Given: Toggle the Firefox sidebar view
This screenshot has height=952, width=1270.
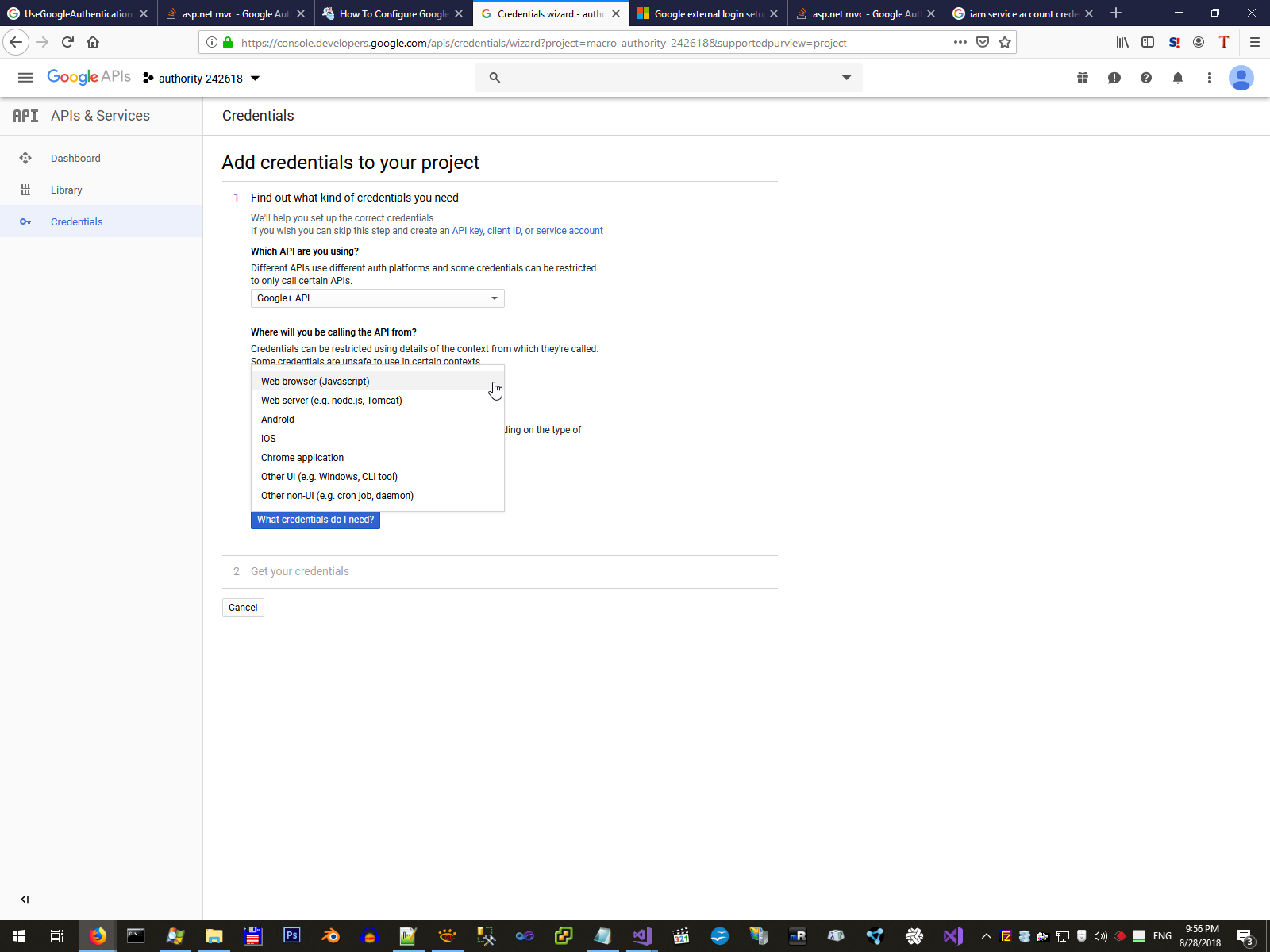Looking at the screenshot, I should coord(1148,42).
